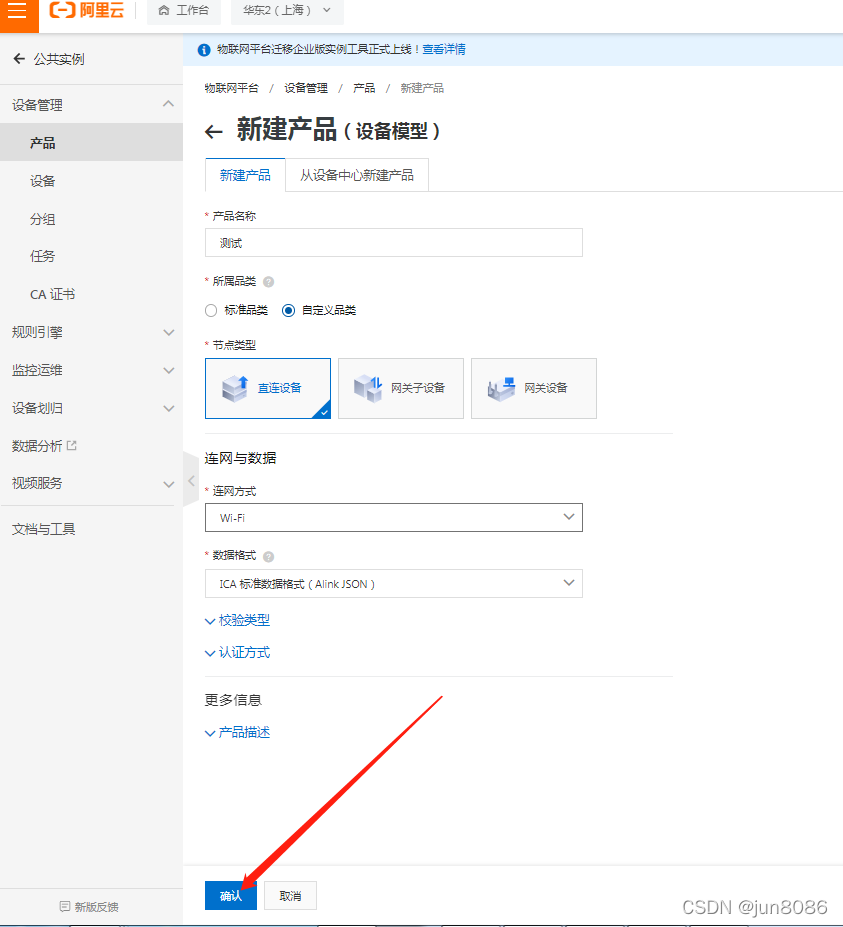Expand the 产品描述 section

click(x=237, y=732)
